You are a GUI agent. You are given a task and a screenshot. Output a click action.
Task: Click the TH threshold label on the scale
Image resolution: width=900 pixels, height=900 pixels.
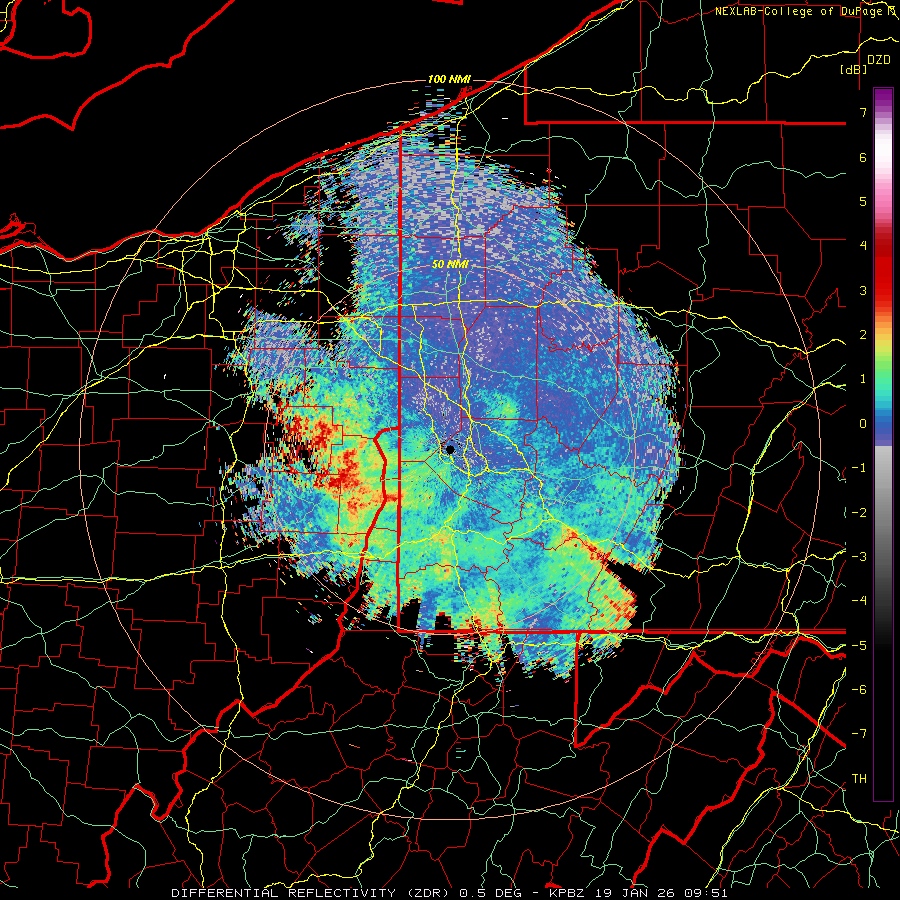[859, 778]
